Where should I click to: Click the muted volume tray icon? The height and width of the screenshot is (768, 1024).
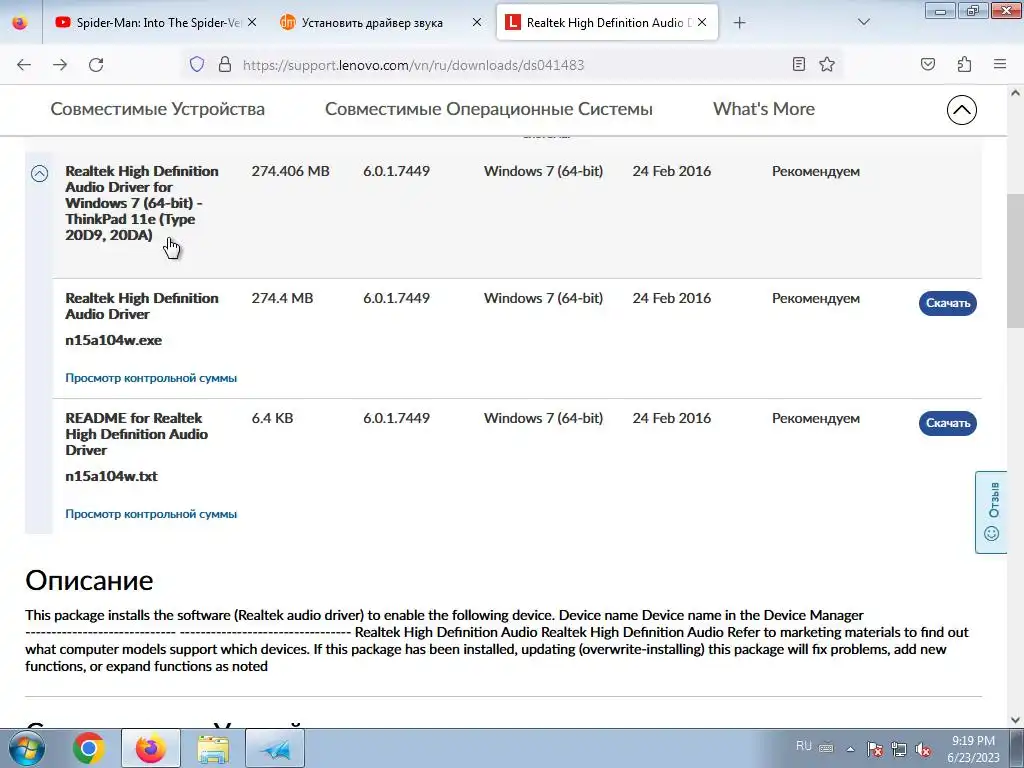tap(923, 749)
